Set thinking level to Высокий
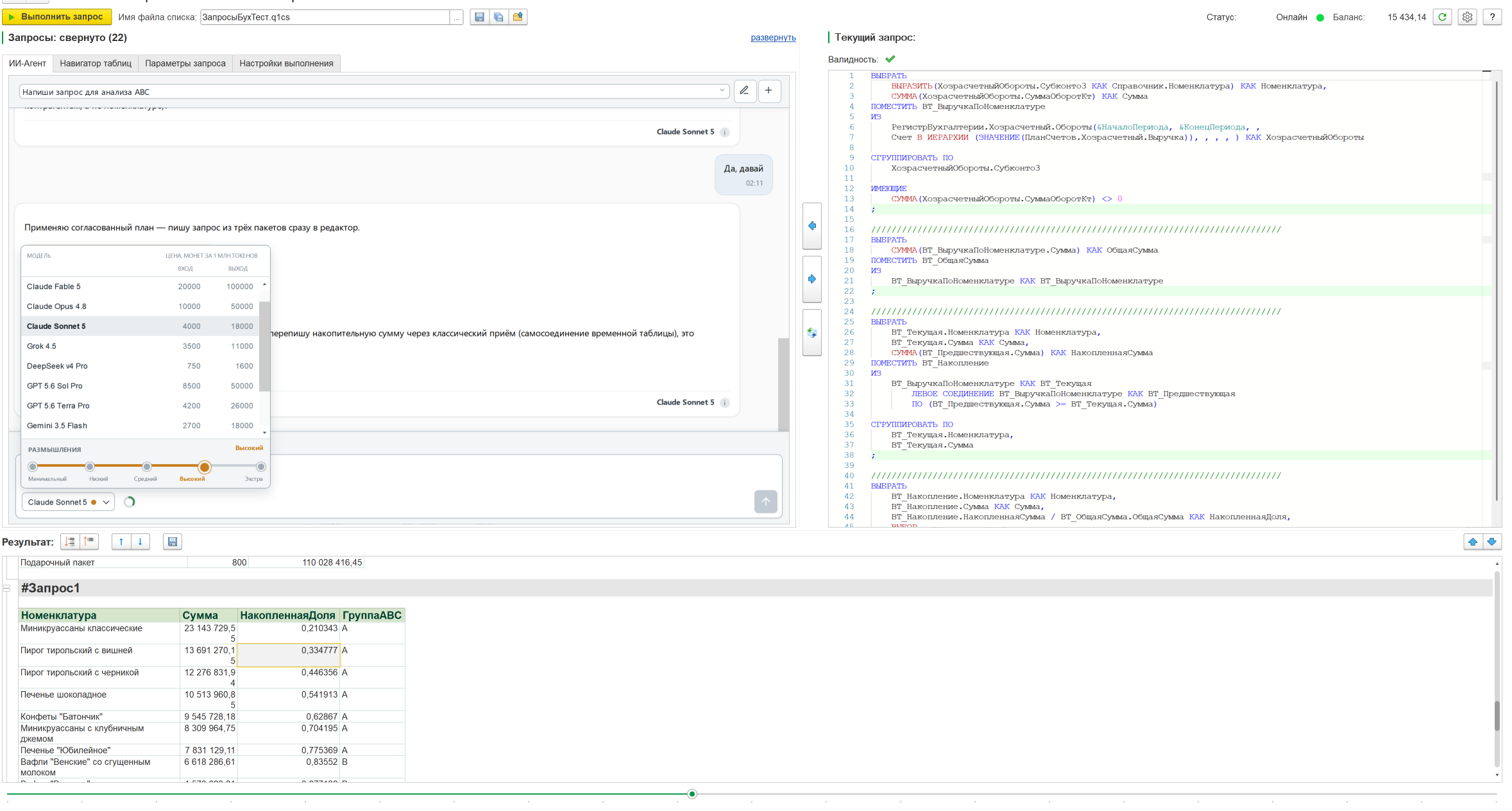 click(x=204, y=467)
